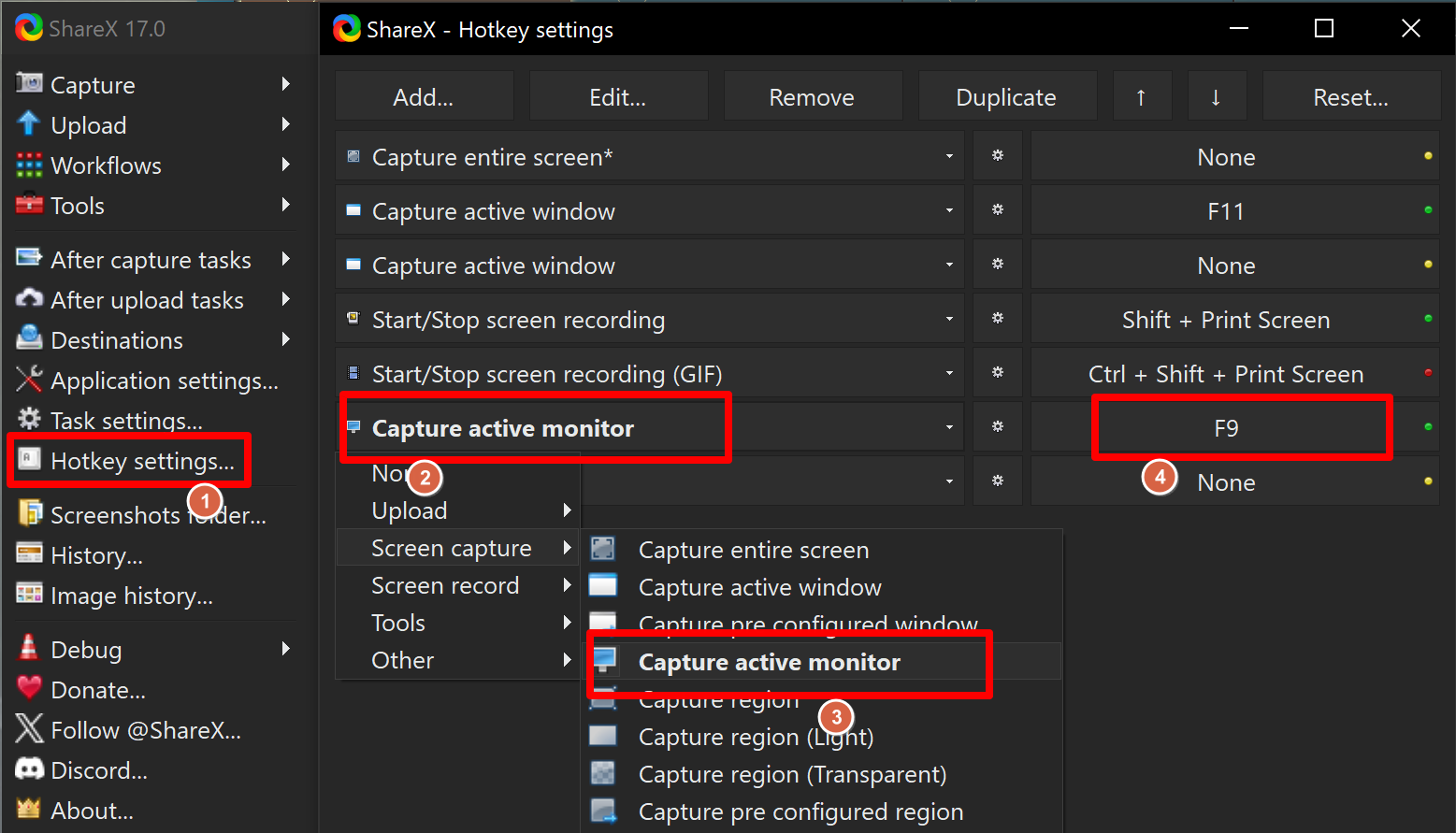Expand the Destinations submenu arrow

click(x=286, y=339)
